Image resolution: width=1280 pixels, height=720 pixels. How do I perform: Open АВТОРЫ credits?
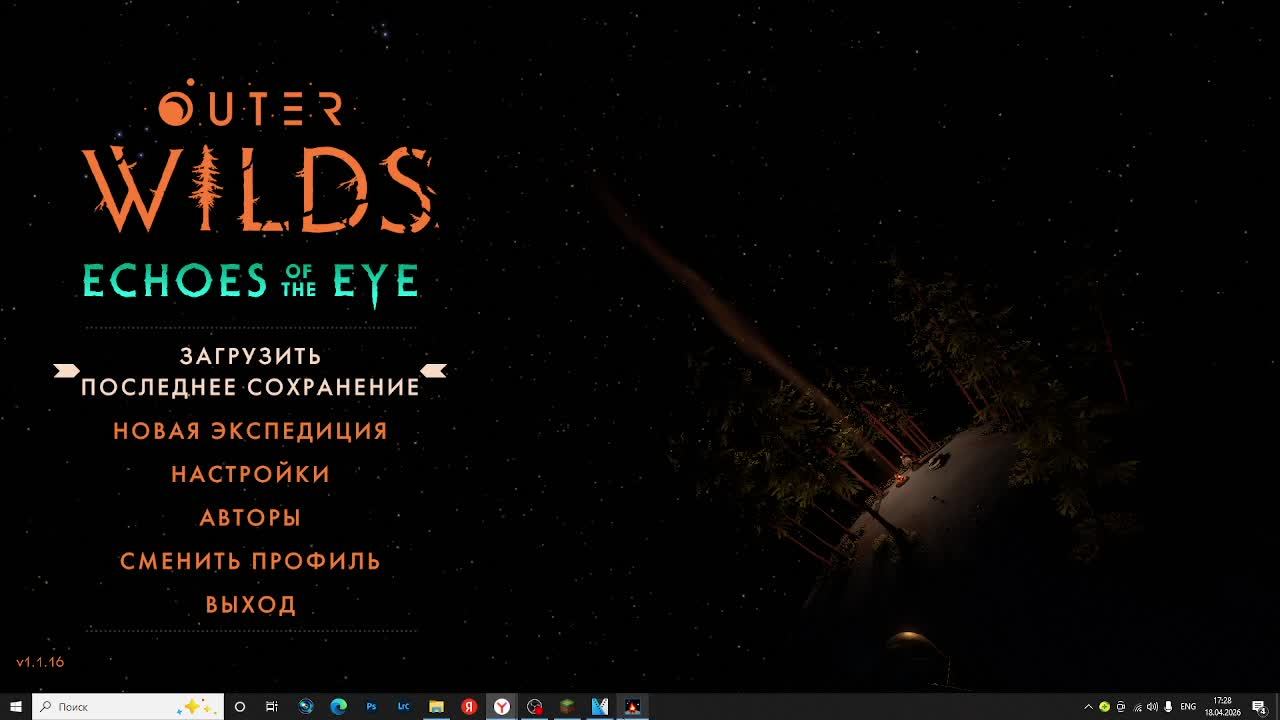coord(250,518)
